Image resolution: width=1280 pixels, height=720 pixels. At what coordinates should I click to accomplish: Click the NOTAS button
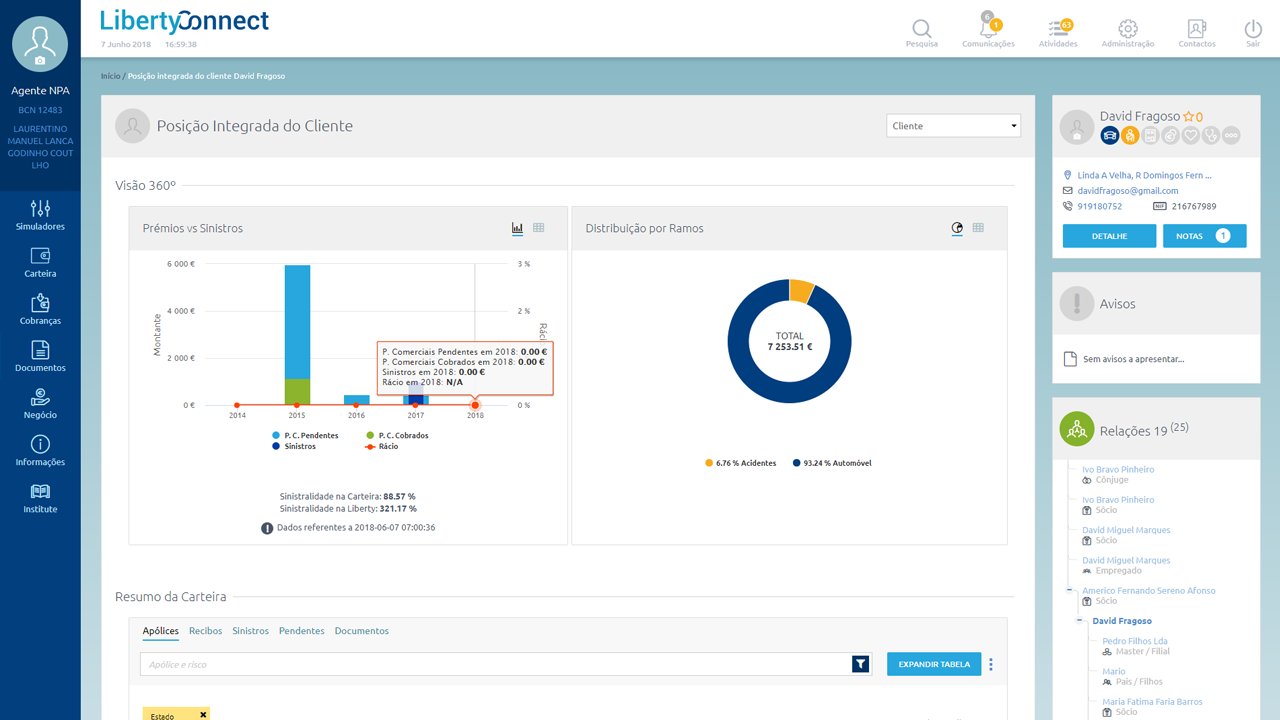click(1204, 236)
